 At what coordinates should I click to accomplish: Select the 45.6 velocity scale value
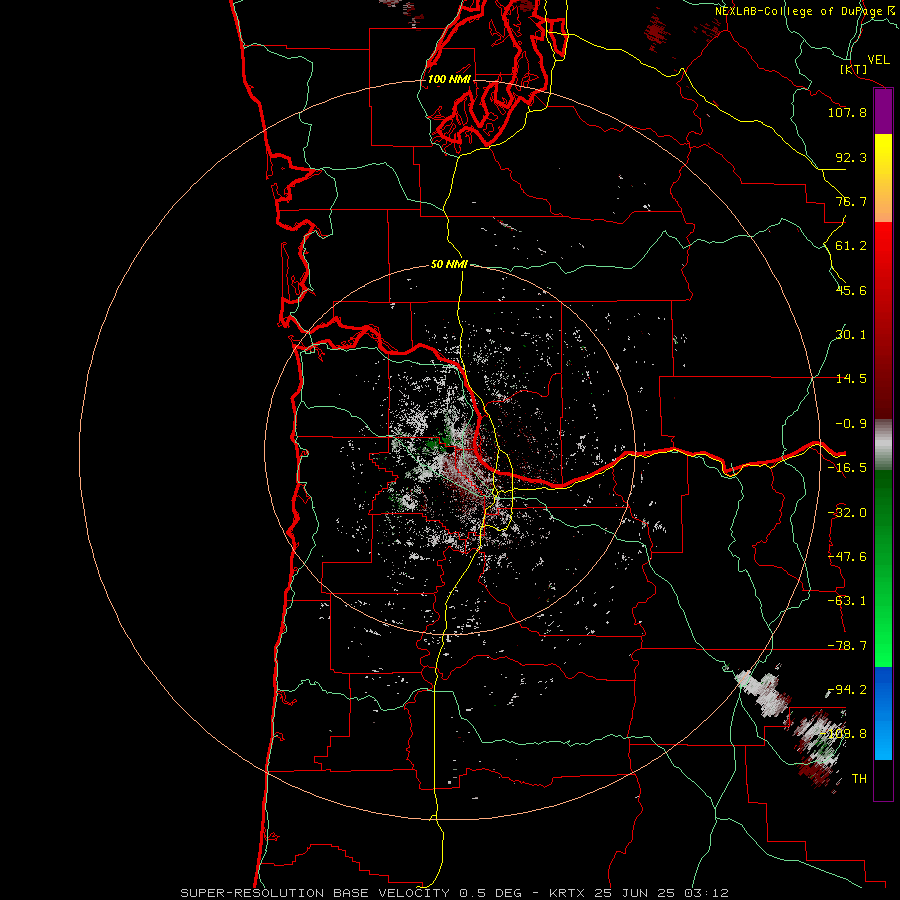[851, 290]
